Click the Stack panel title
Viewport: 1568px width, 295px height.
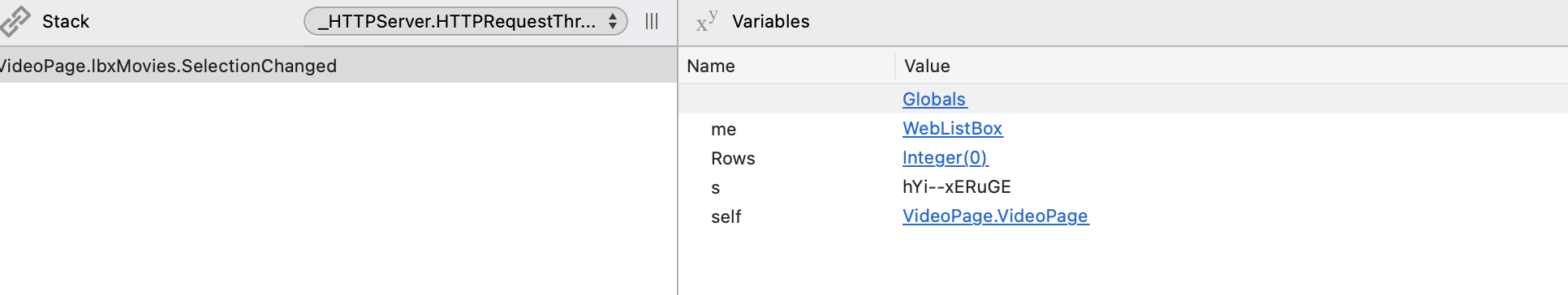66,21
